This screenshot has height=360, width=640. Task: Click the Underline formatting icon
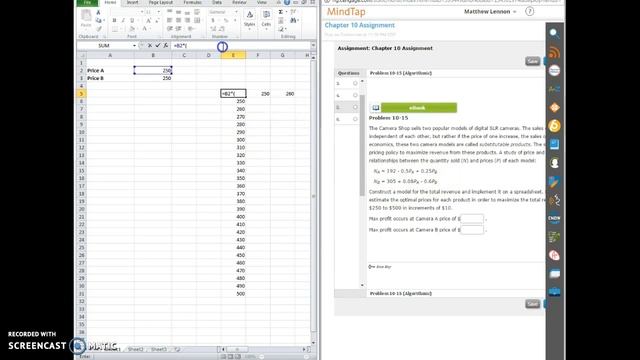point(131,20)
